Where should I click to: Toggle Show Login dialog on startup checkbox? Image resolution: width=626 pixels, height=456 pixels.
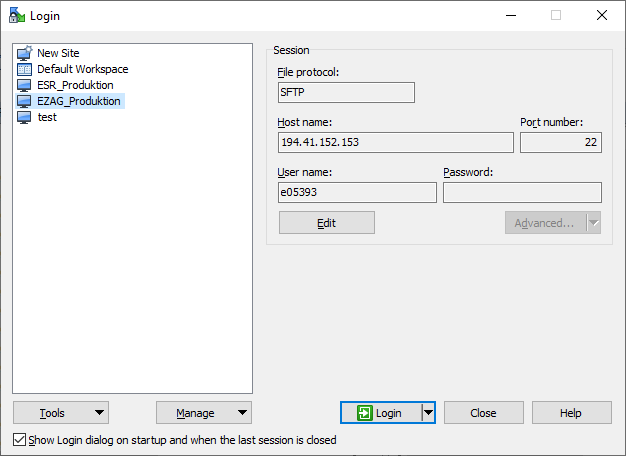pos(19,440)
